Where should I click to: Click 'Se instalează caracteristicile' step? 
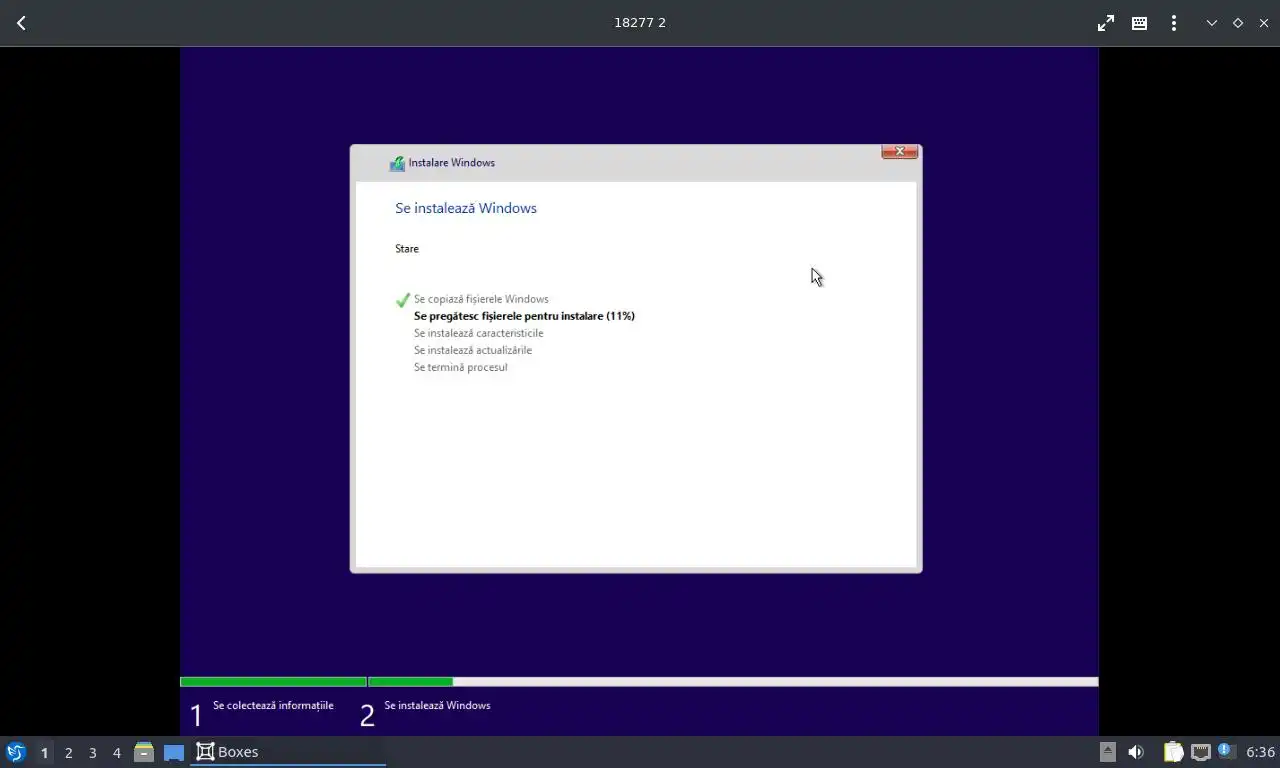pos(479,333)
